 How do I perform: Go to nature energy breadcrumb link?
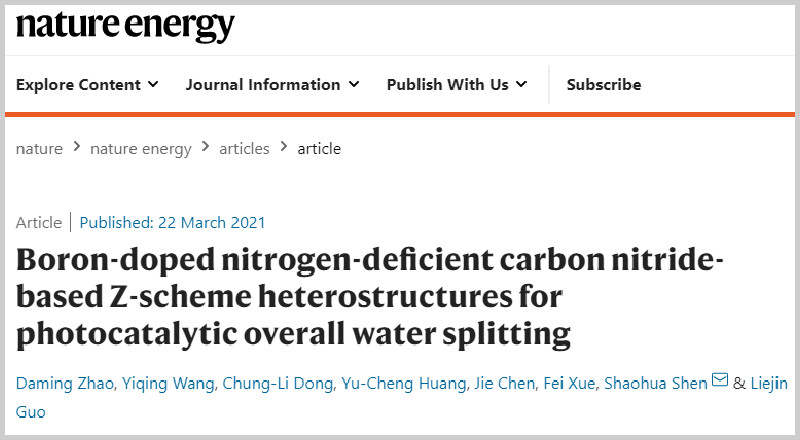tap(141, 149)
